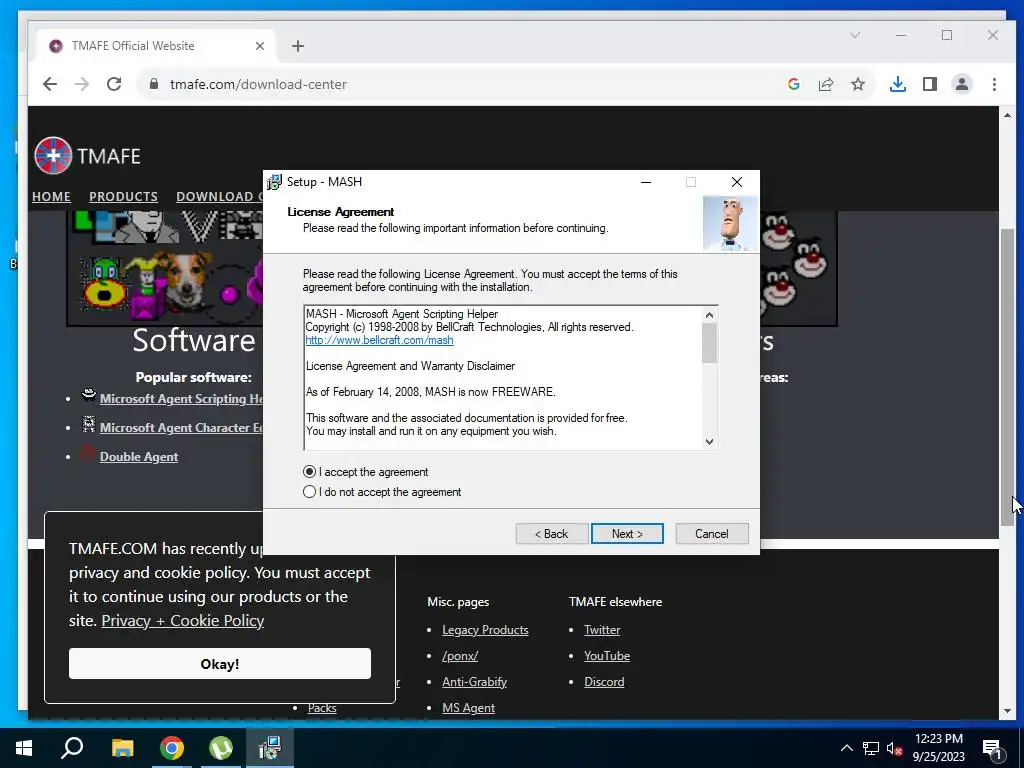The height and width of the screenshot is (768, 1024).
Task: Click the Okay! cookie button
Action: [x=219, y=664]
